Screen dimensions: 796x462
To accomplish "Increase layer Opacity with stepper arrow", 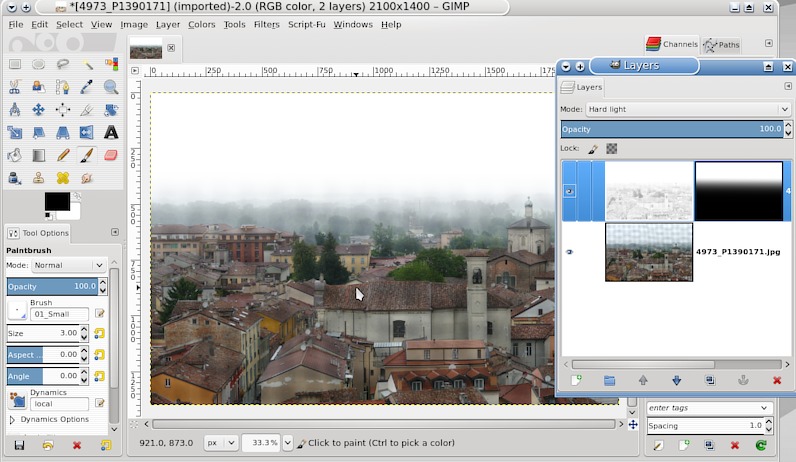I will click(788, 125).
